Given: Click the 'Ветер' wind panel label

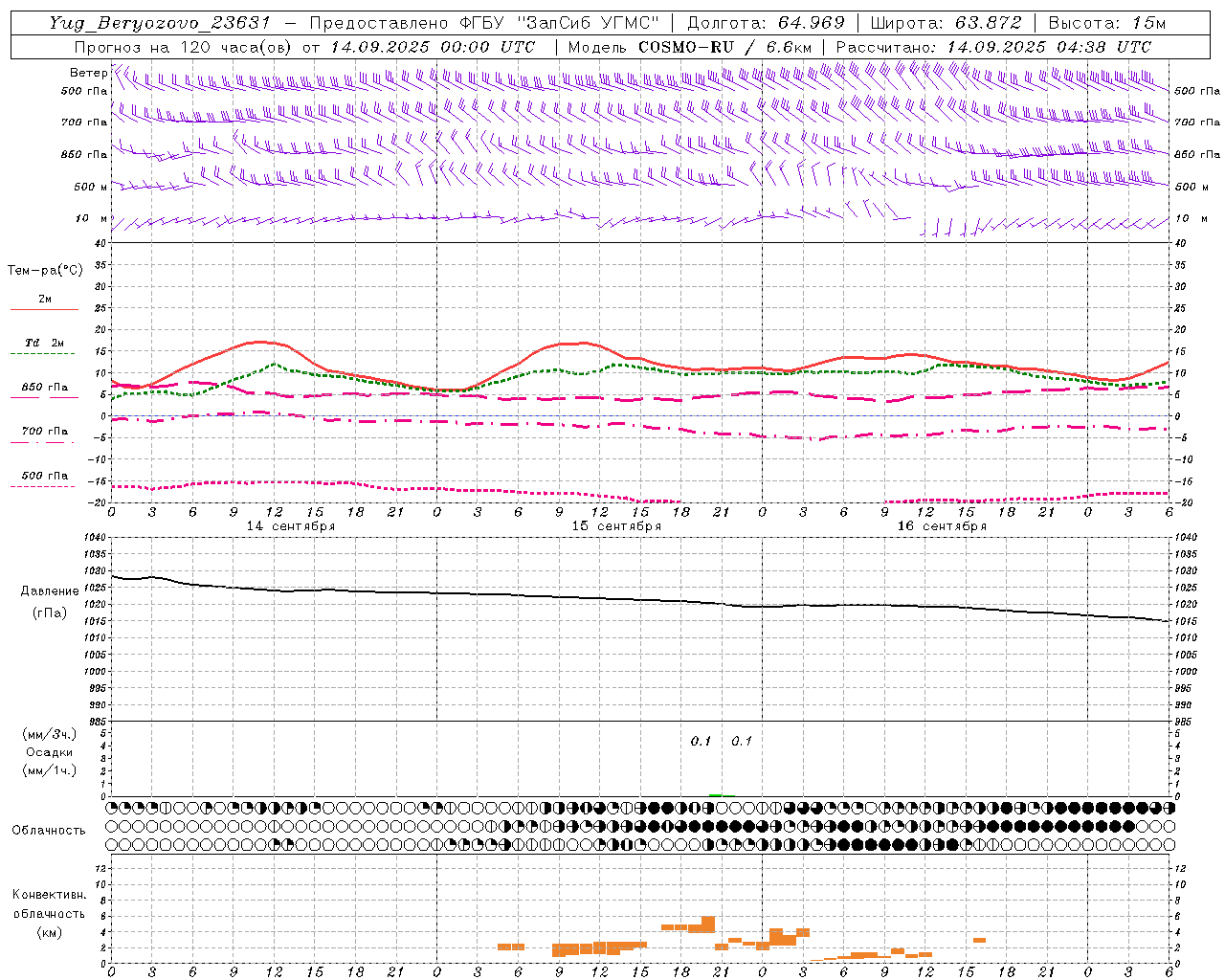Looking at the screenshot, I should 88,73.
